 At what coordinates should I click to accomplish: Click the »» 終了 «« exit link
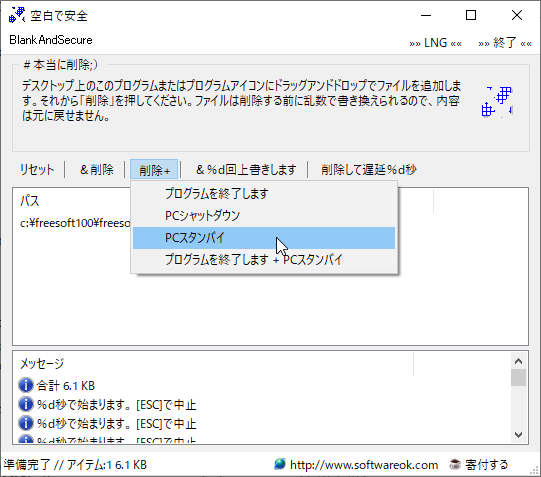click(505, 43)
